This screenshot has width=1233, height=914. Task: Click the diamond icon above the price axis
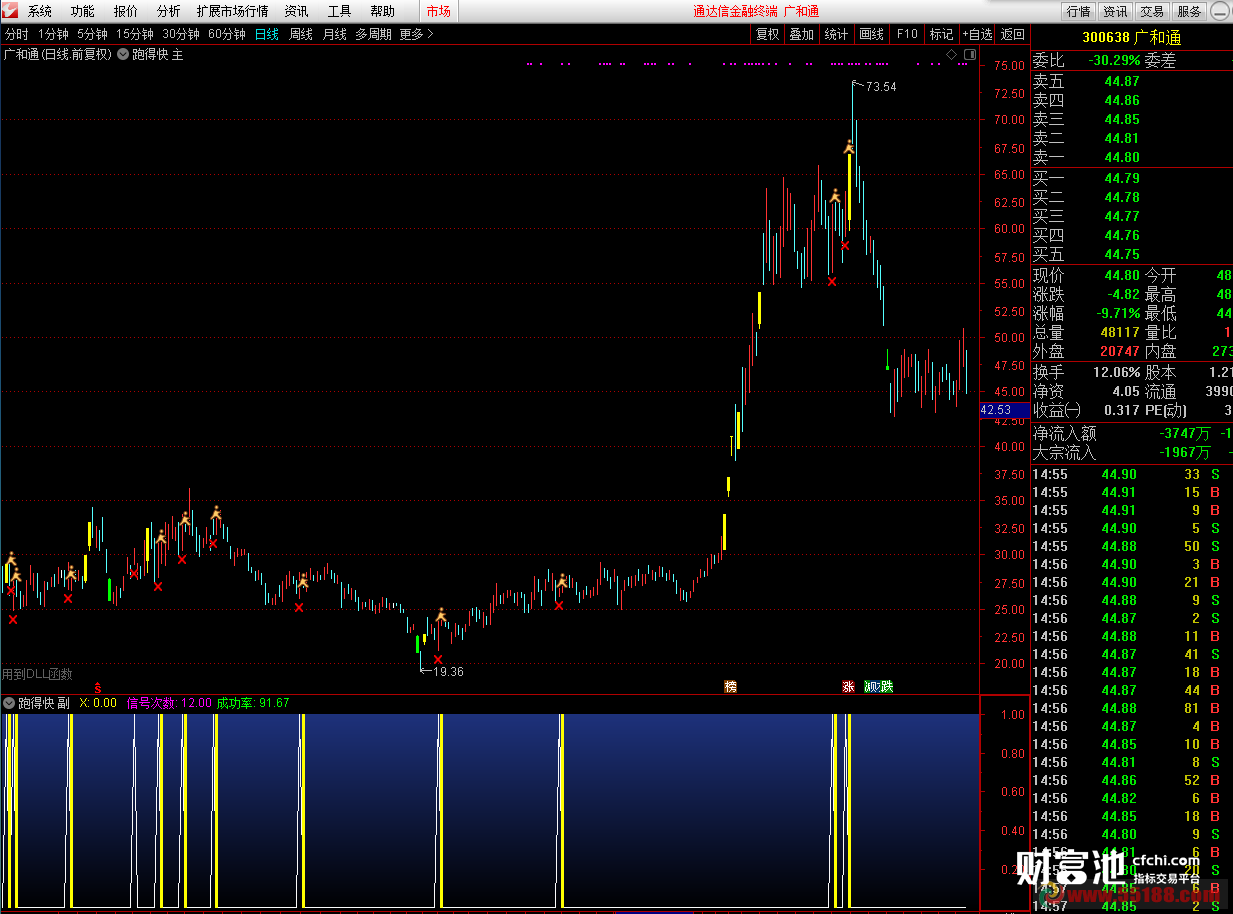(951, 54)
